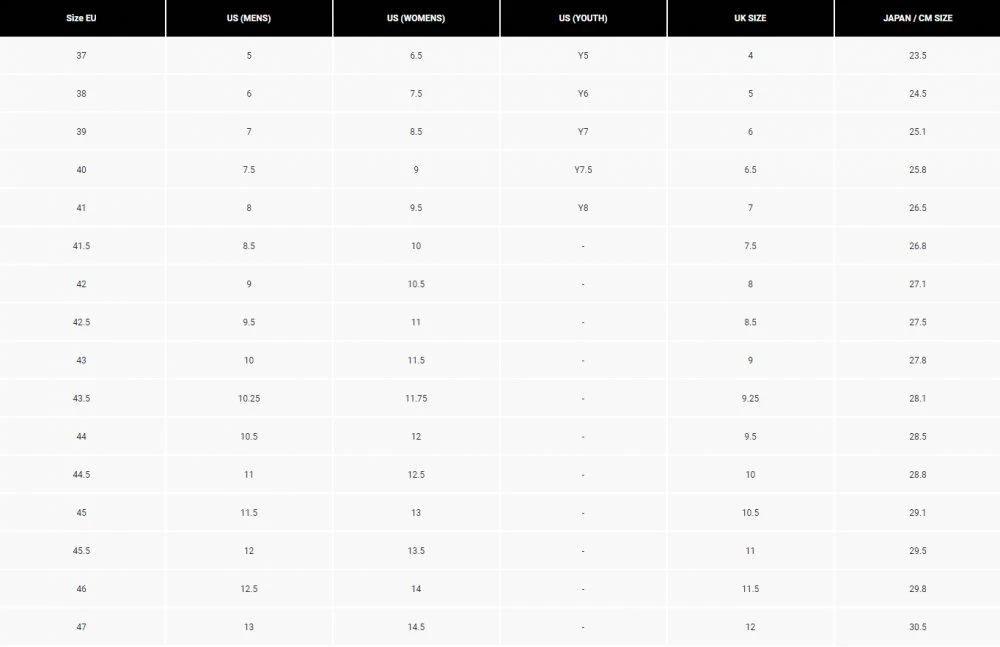
Task: Click EU size 41.5 cell
Action: tap(81, 246)
